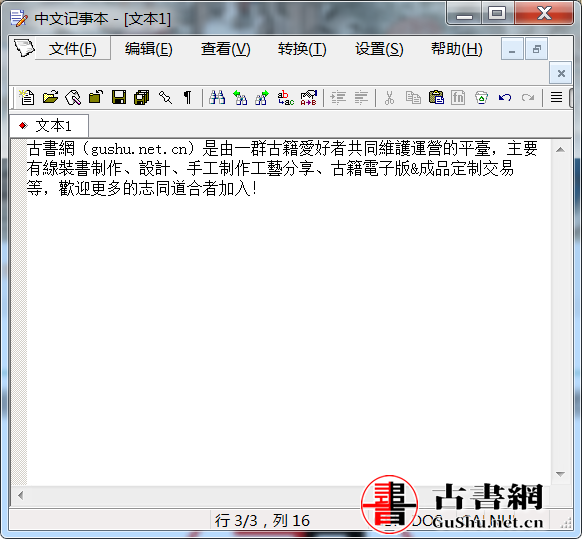582x539 pixels.
Task: Paste using the clipboard icon
Action: [x=436, y=98]
